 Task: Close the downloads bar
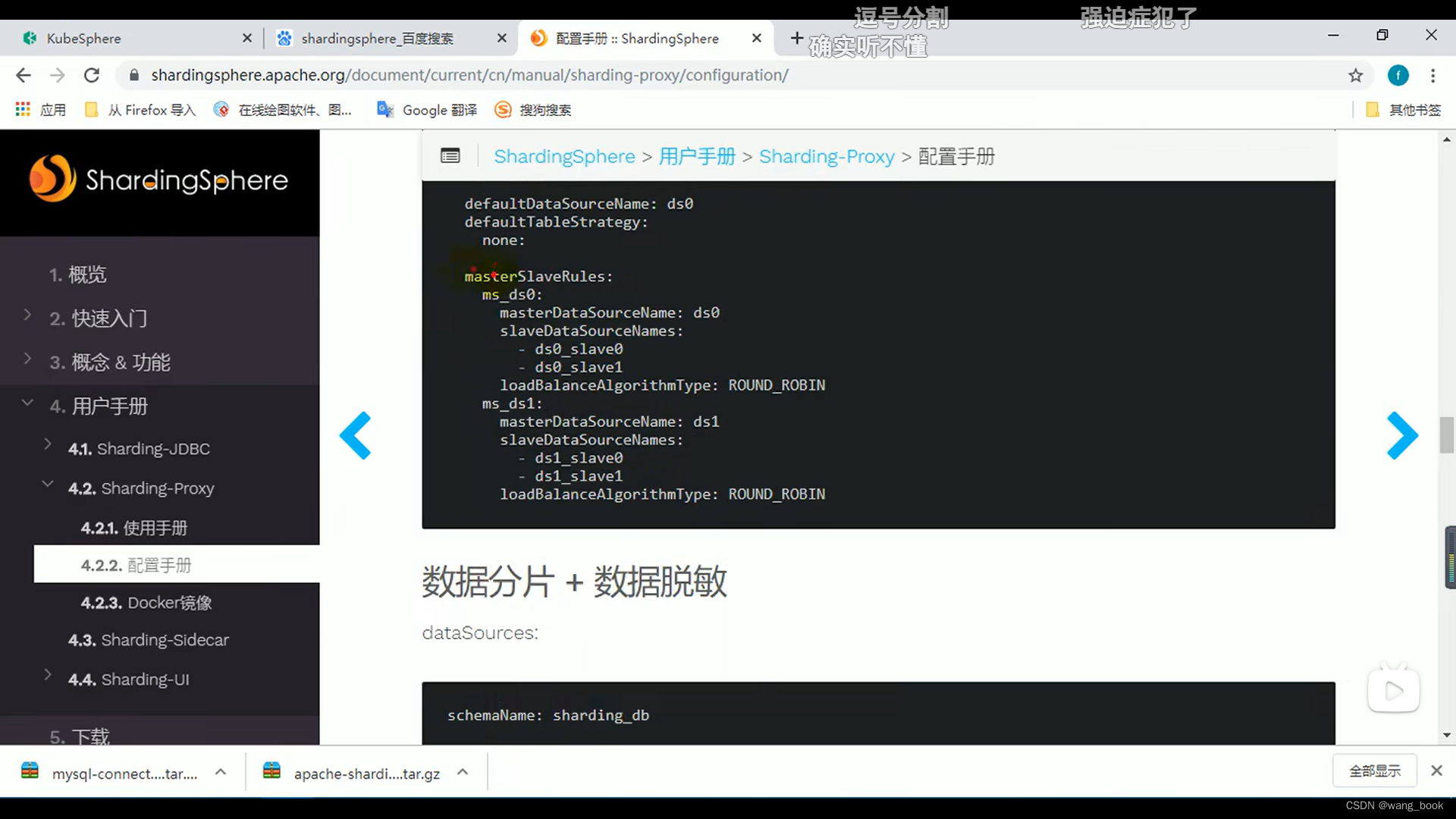(1436, 770)
